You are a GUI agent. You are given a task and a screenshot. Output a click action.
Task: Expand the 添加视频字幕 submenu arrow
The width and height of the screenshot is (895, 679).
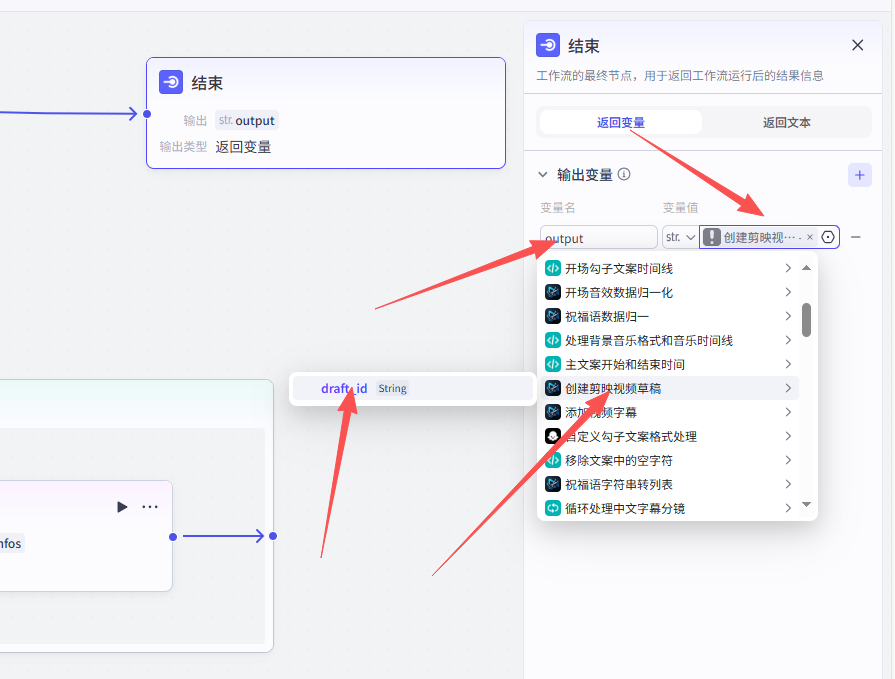[788, 412]
